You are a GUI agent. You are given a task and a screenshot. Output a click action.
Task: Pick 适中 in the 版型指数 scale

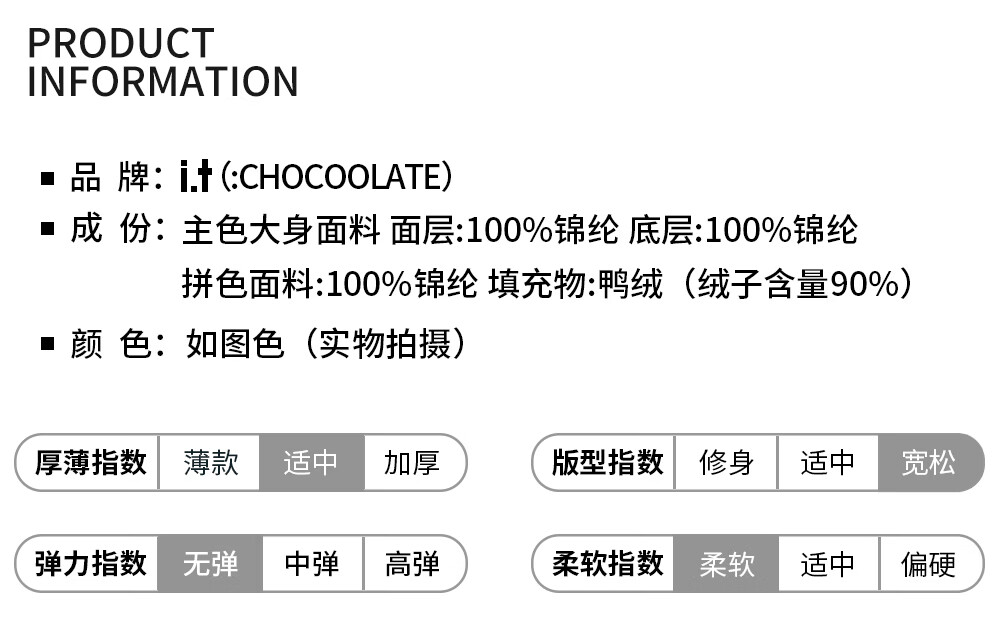tap(828, 463)
